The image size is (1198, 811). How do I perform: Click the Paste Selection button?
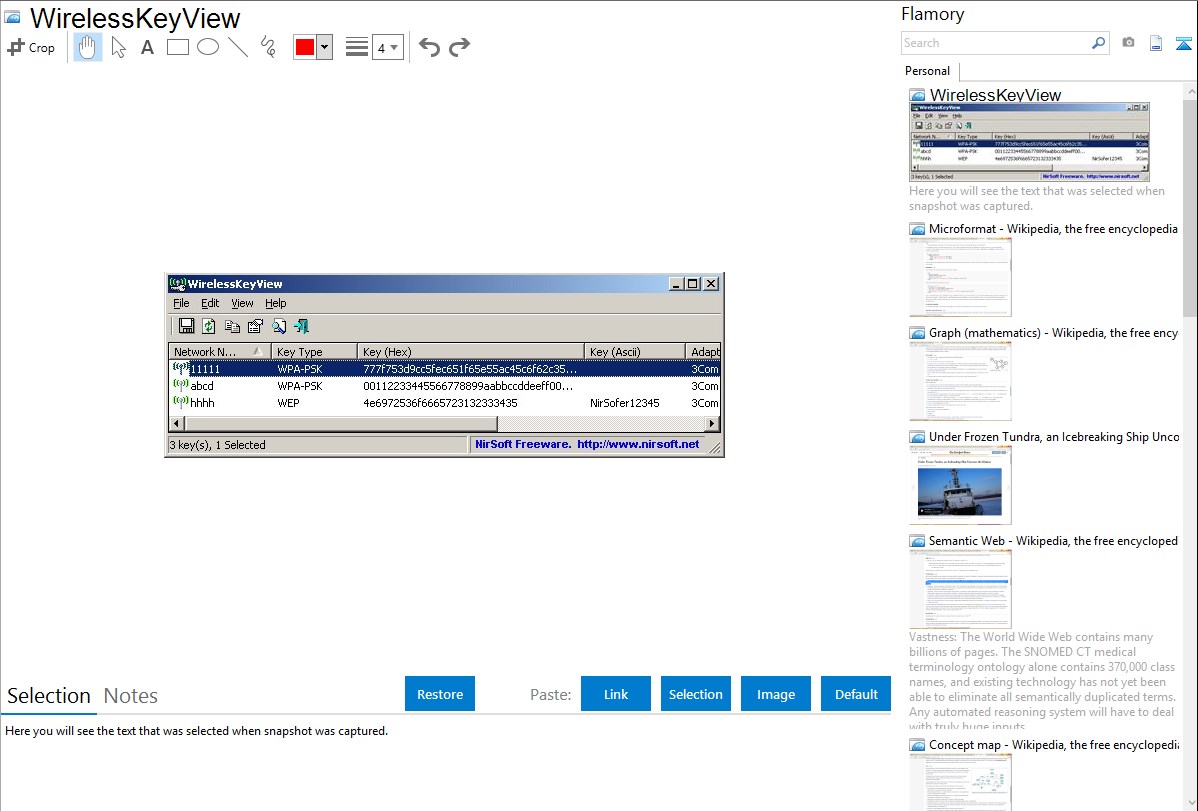click(696, 694)
